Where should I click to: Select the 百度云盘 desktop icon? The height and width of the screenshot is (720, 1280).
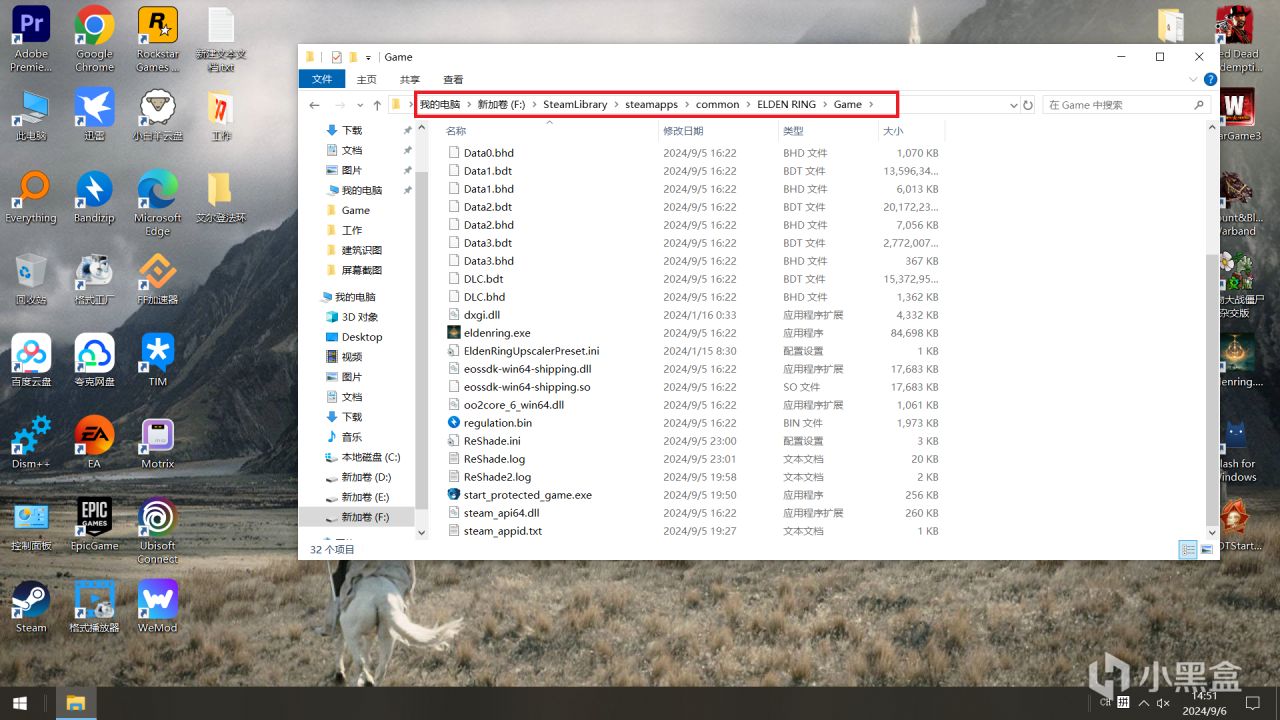click(x=31, y=360)
